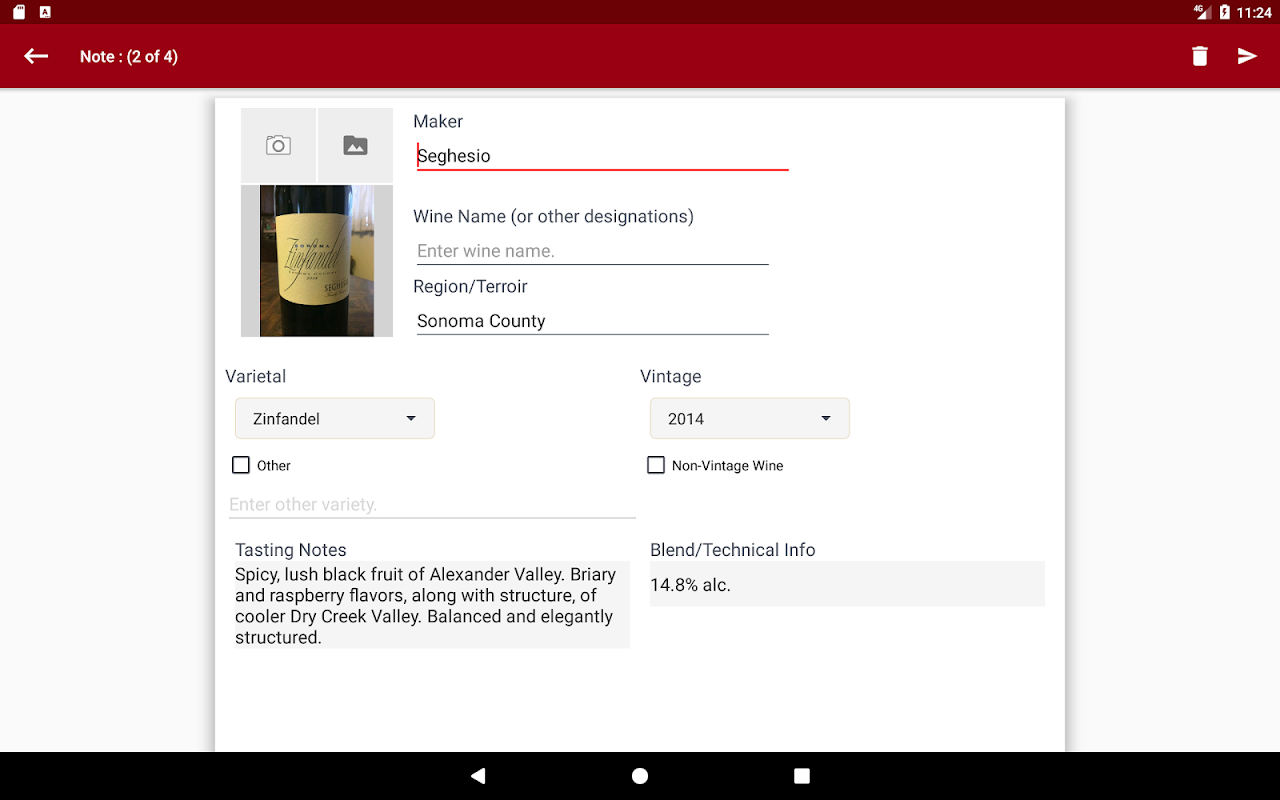The height and width of the screenshot is (800, 1280).
Task: Click the Tasting Notes label
Action: [x=291, y=550]
